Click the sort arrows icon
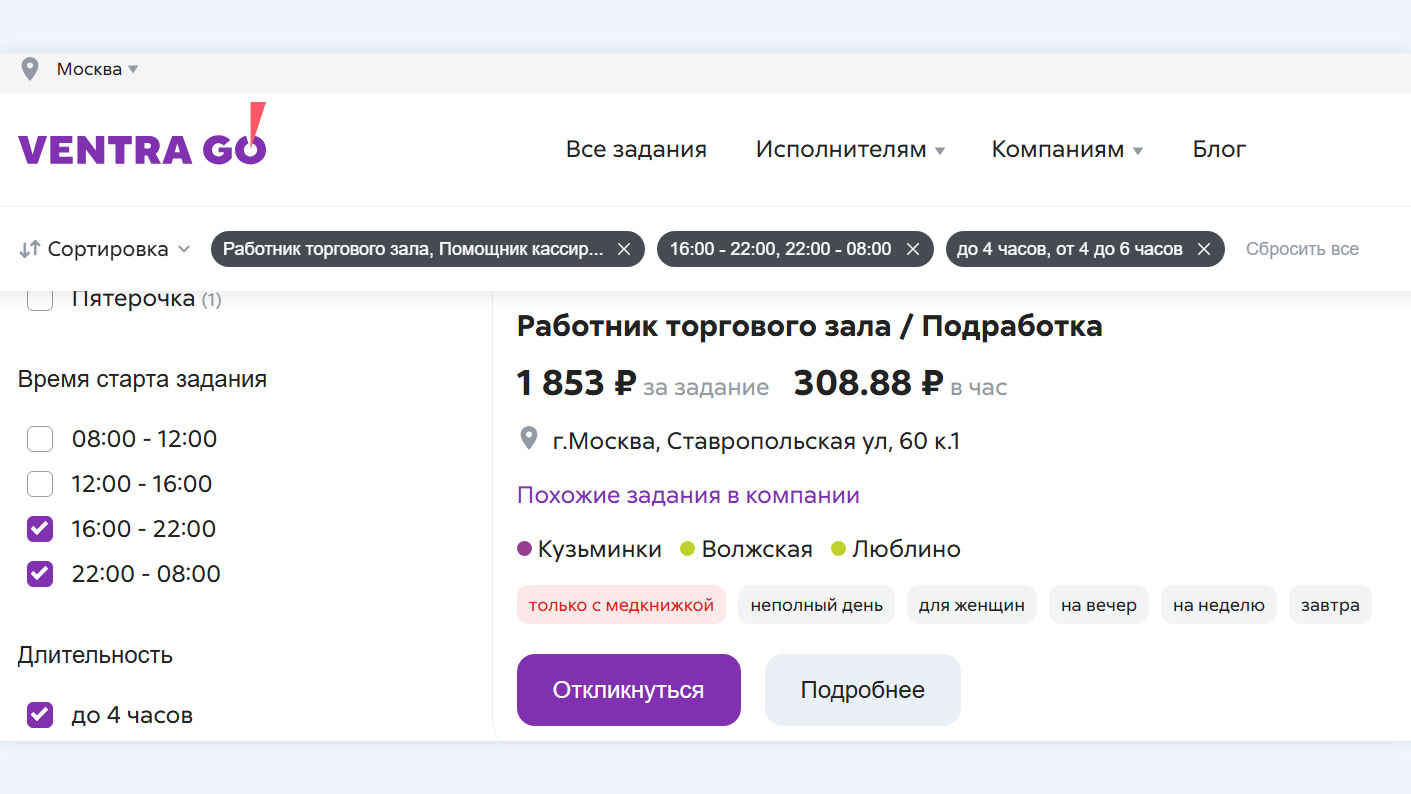 tap(29, 249)
